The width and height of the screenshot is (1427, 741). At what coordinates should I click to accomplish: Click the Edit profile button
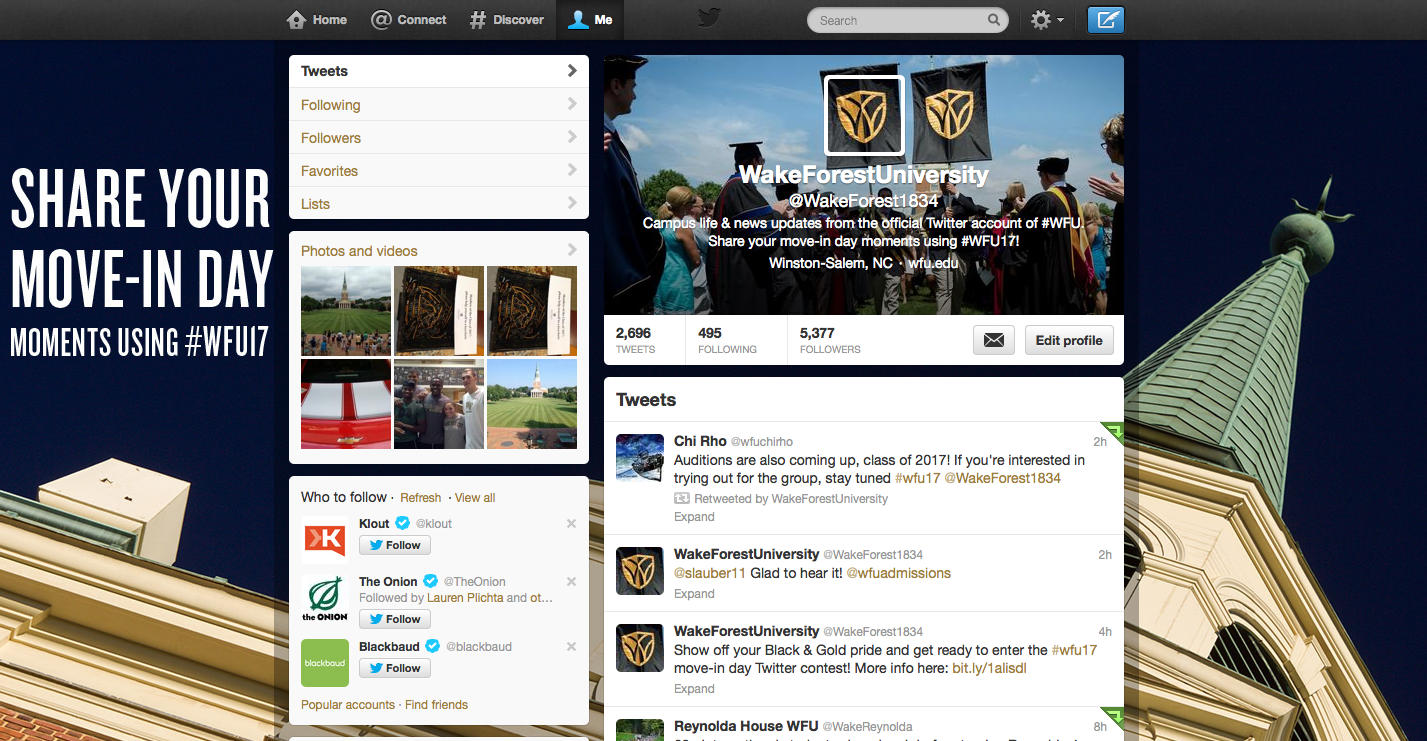(1068, 340)
